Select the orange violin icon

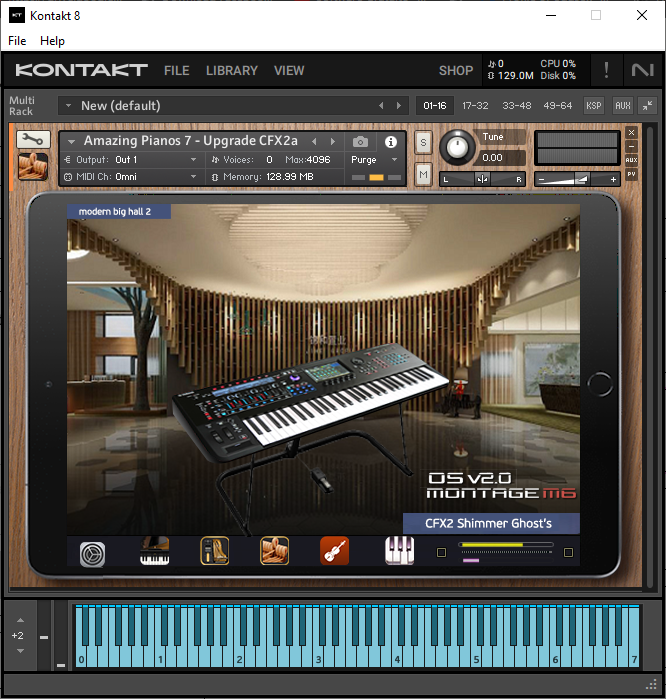(x=334, y=551)
